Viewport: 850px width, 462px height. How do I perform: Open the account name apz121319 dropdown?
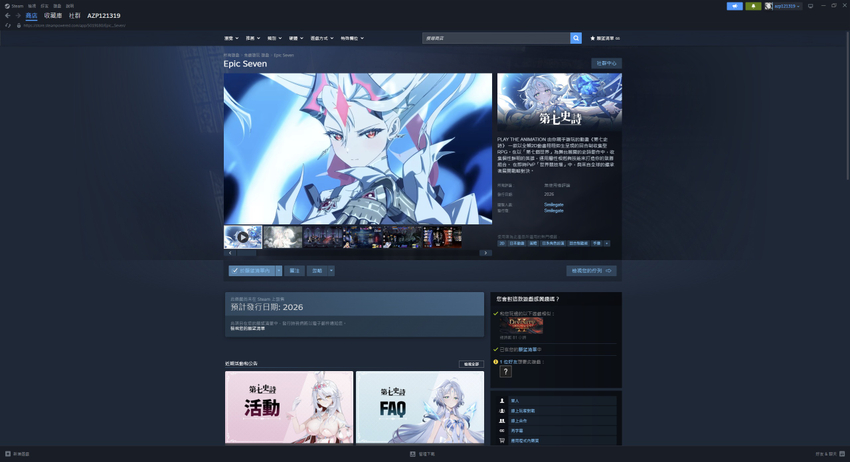(787, 6)
